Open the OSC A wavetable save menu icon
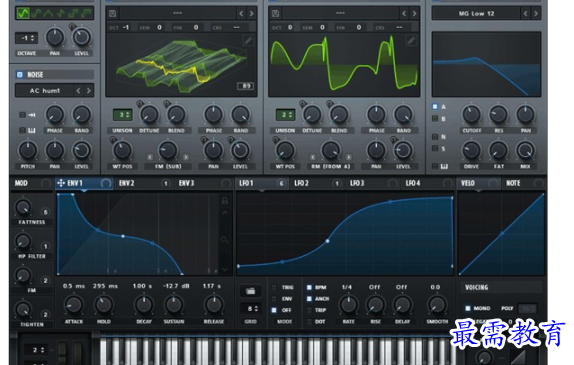The width and height of the screenshot is (574, 365). (x=112, y=14)
